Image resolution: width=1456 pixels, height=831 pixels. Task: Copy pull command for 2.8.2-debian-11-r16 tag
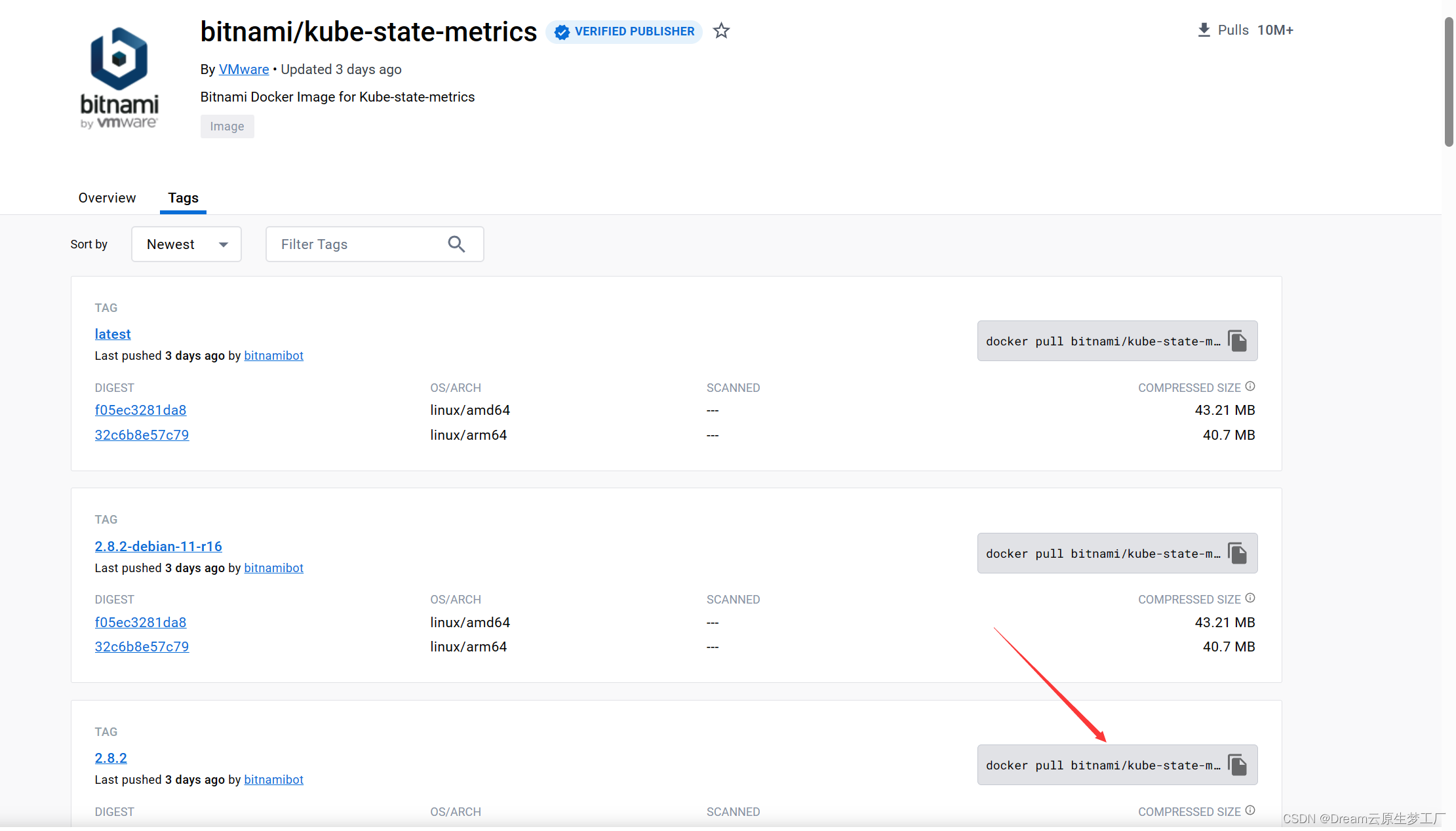[1237, 553]
